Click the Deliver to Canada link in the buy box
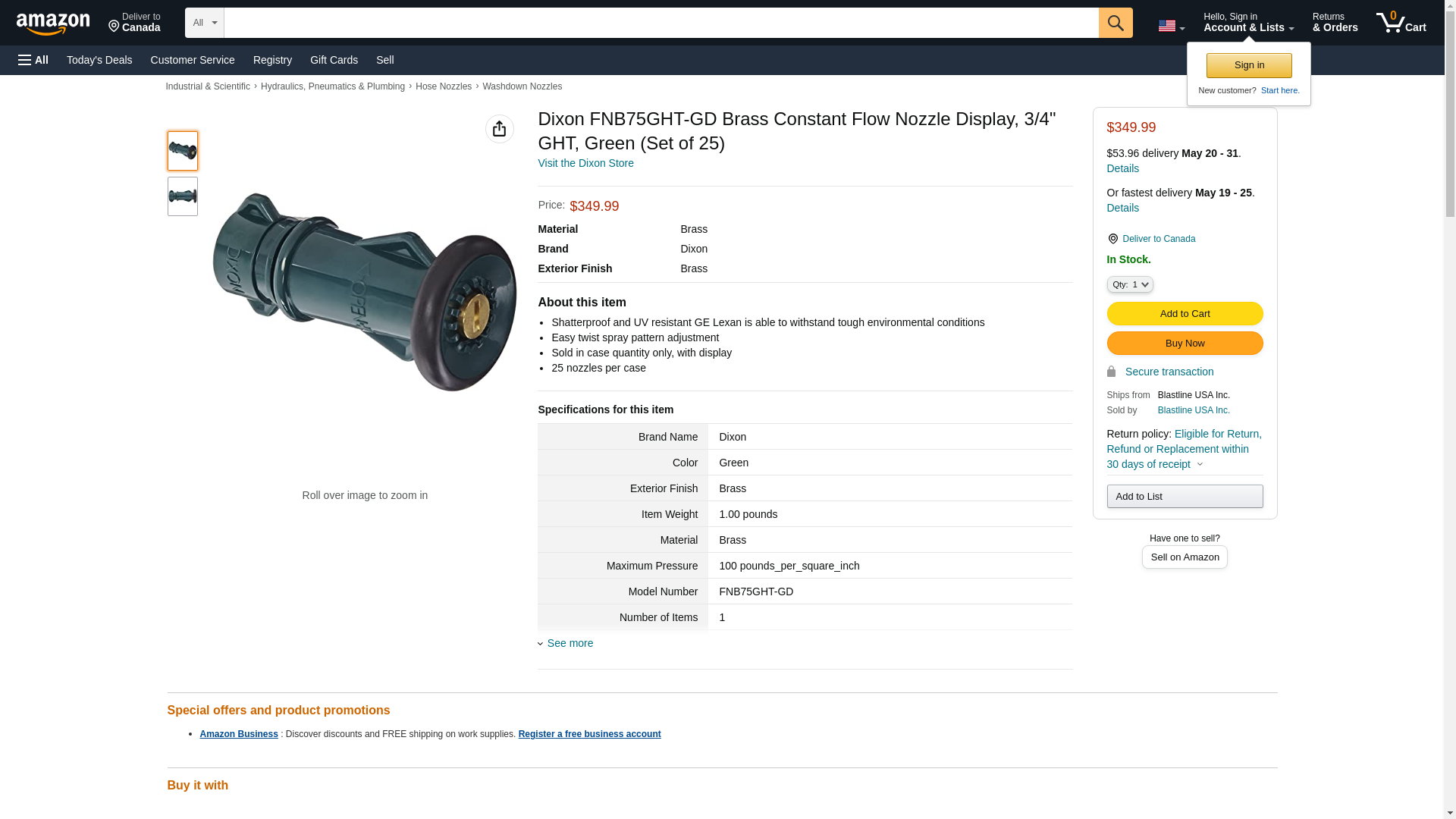Screen dimensions: 1456x819 click(x=1158, y=239)
